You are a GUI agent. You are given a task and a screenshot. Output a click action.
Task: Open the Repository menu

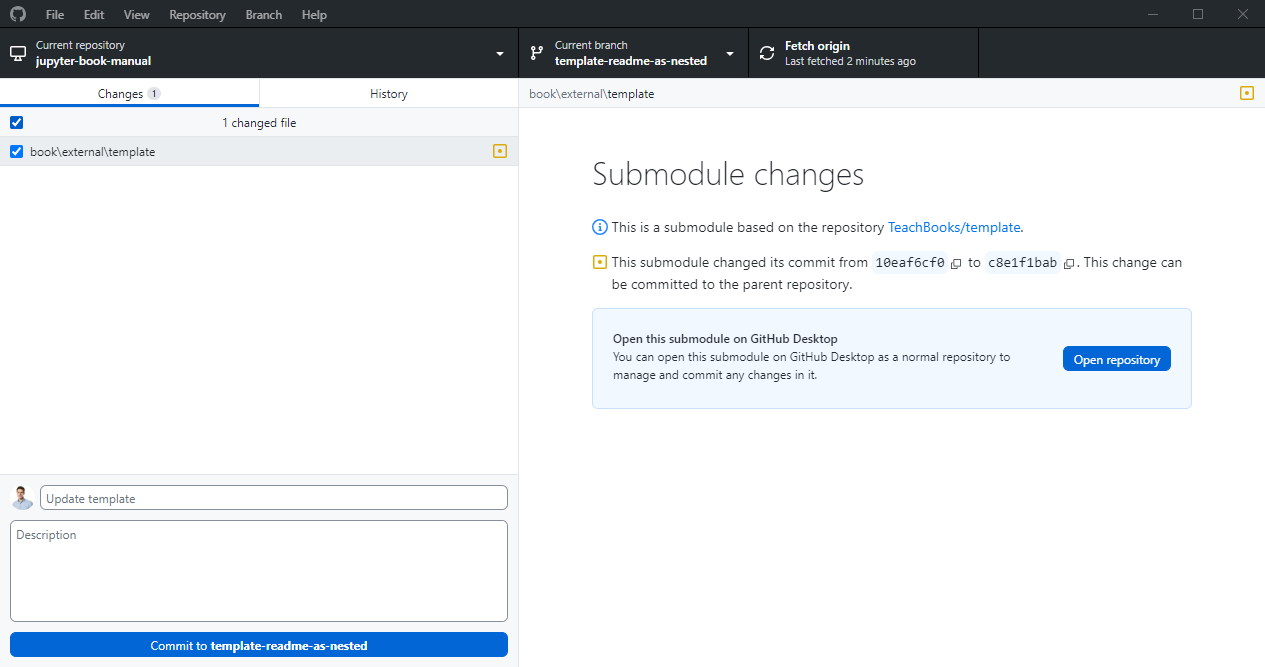coord(197,14)
